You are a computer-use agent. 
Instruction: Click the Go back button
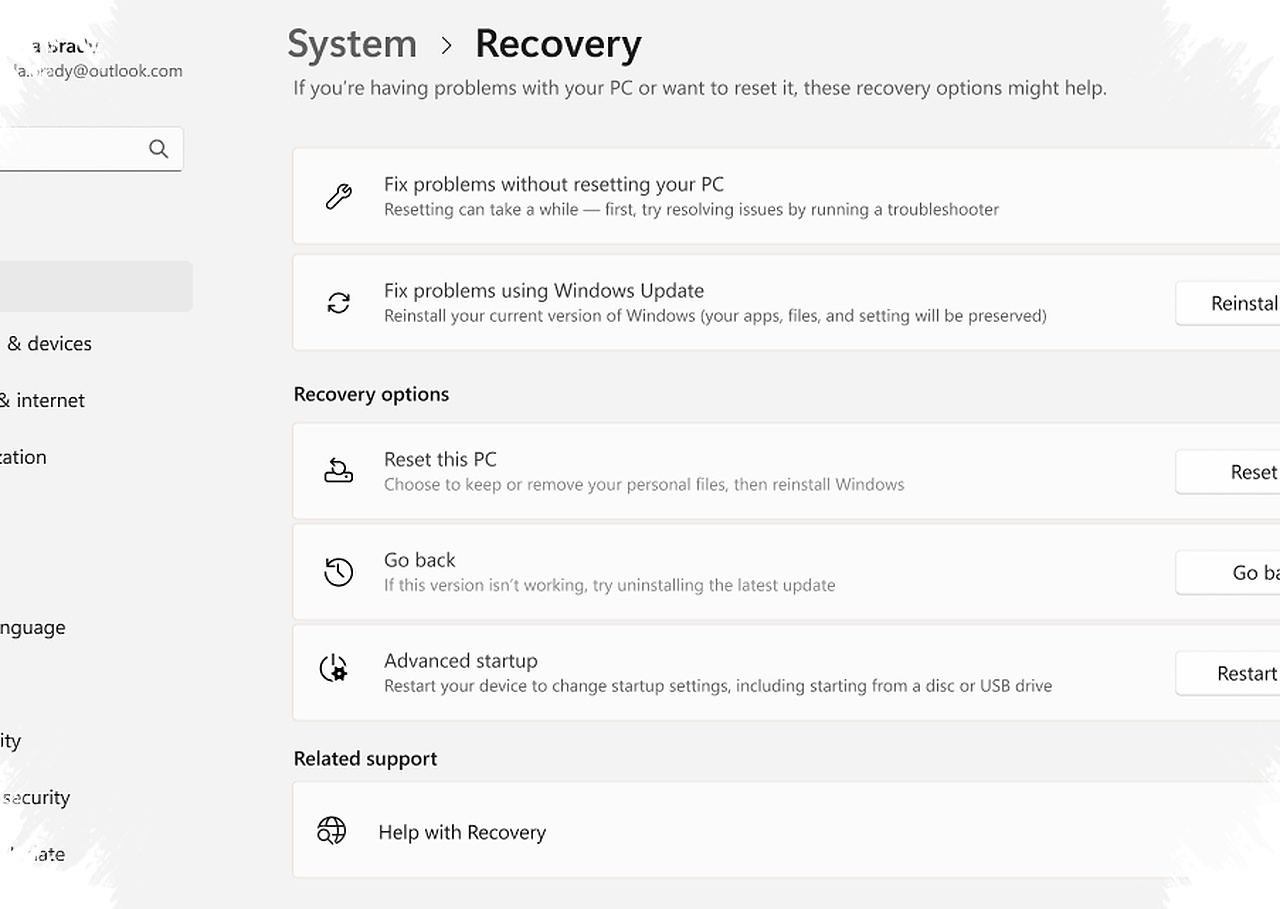[x=1228, y=573]
